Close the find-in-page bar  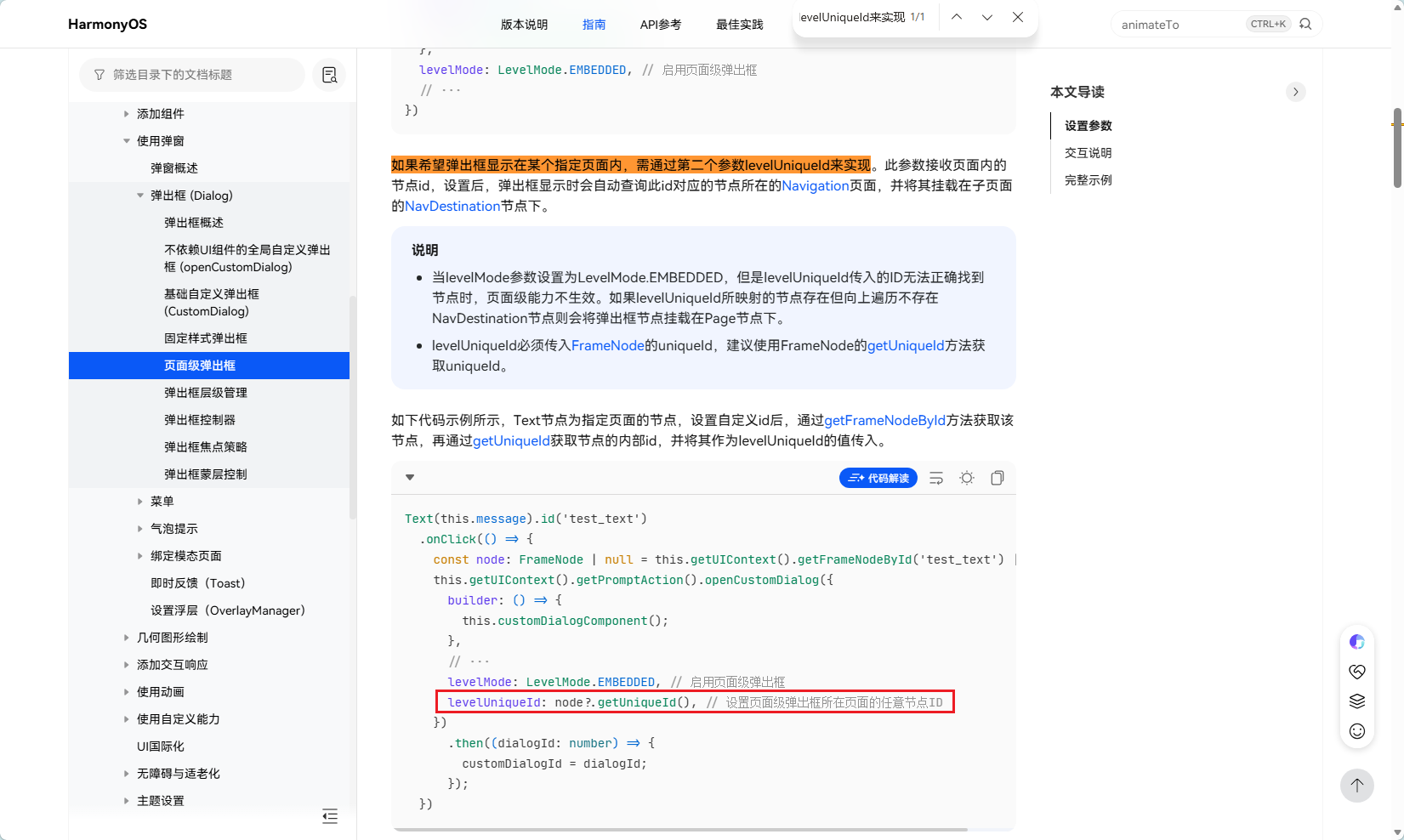tap(1018, 17)
